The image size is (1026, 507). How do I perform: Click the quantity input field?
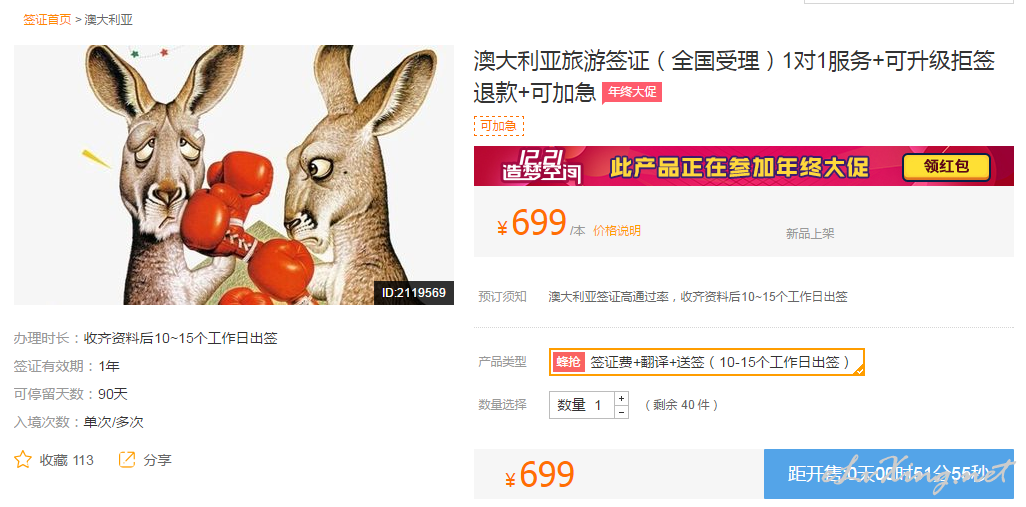[582, 406]
